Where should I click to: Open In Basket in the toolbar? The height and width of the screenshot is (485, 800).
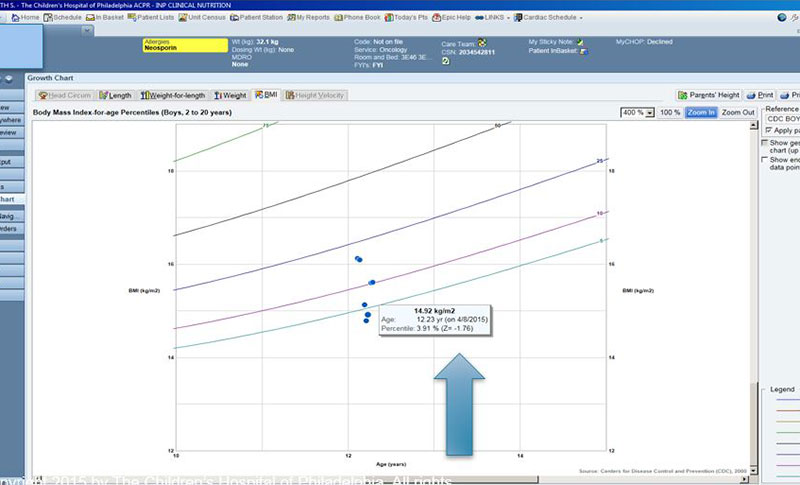[x=105, y=17]
